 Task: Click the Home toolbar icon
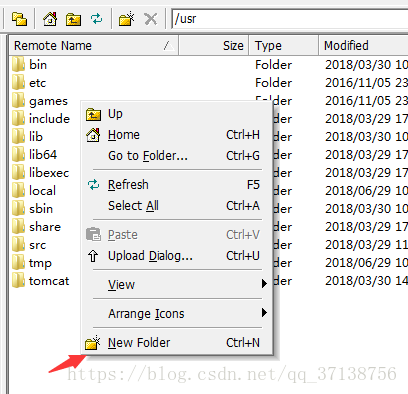[50, 19]
